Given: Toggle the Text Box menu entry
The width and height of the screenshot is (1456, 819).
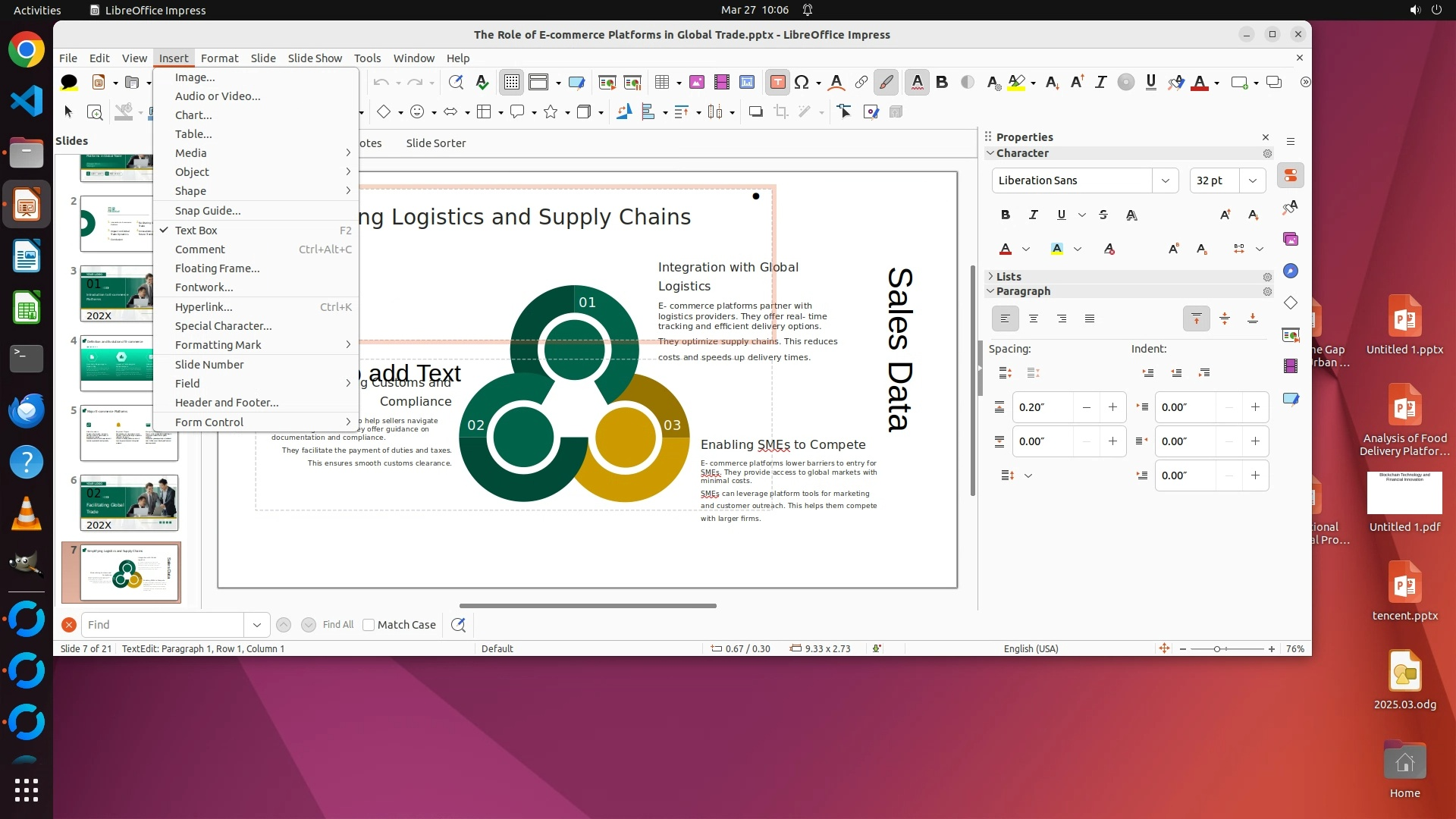Looking at the screenshot, I should tap(196, 231).
